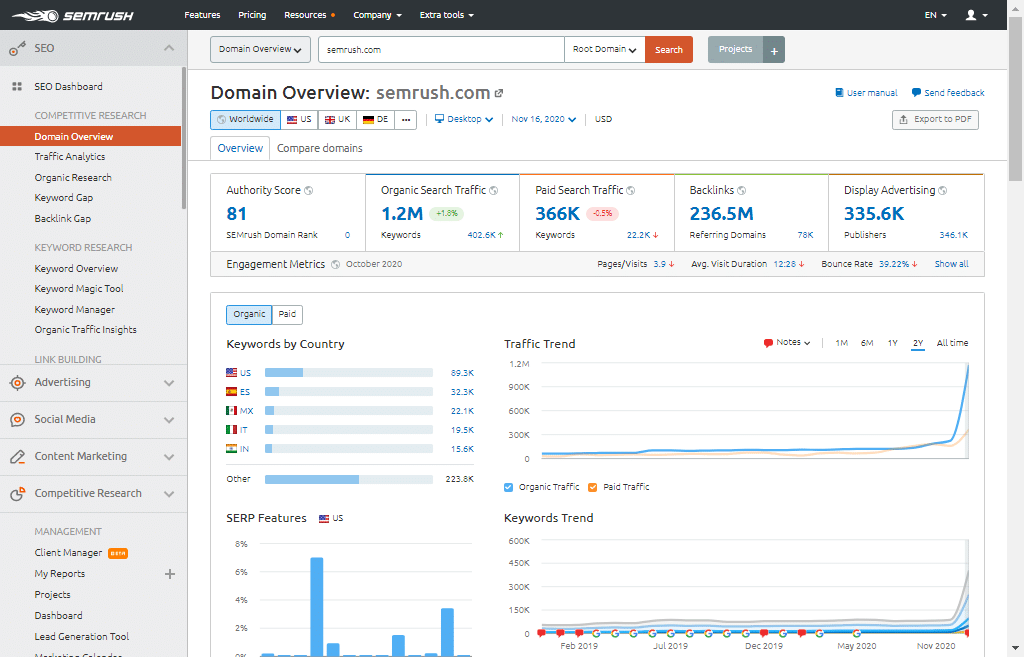The height and width of the screenshot is (657, 1024).
Task: Toggle to the Paid keywords view
Action: [287, 314]
